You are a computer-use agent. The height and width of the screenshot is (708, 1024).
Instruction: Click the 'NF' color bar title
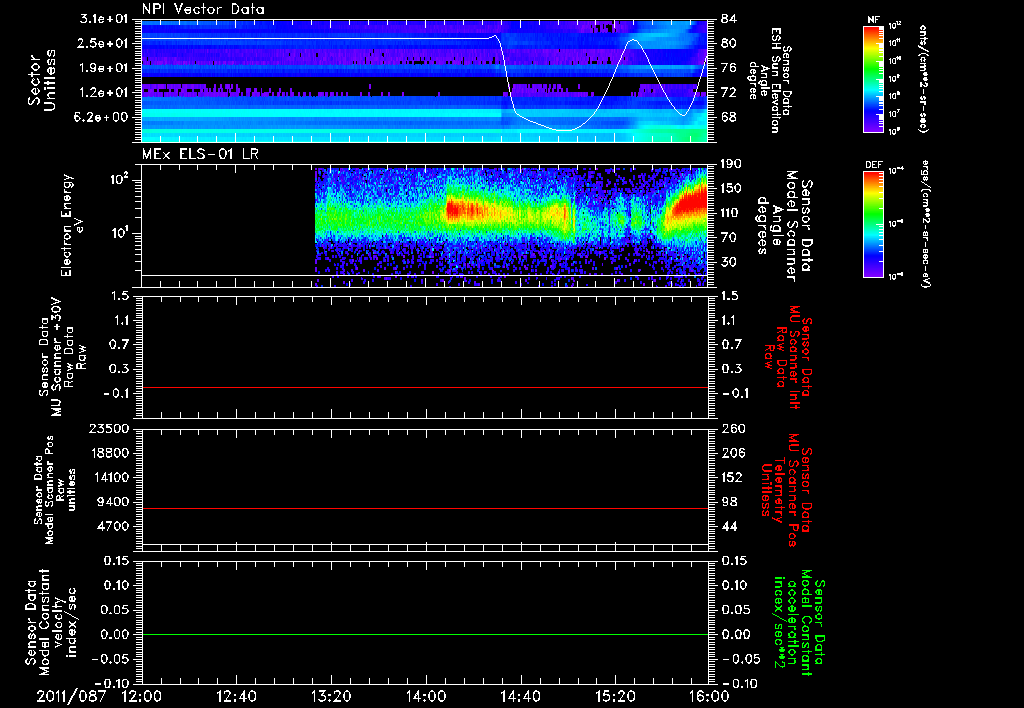tap(873, 20)
